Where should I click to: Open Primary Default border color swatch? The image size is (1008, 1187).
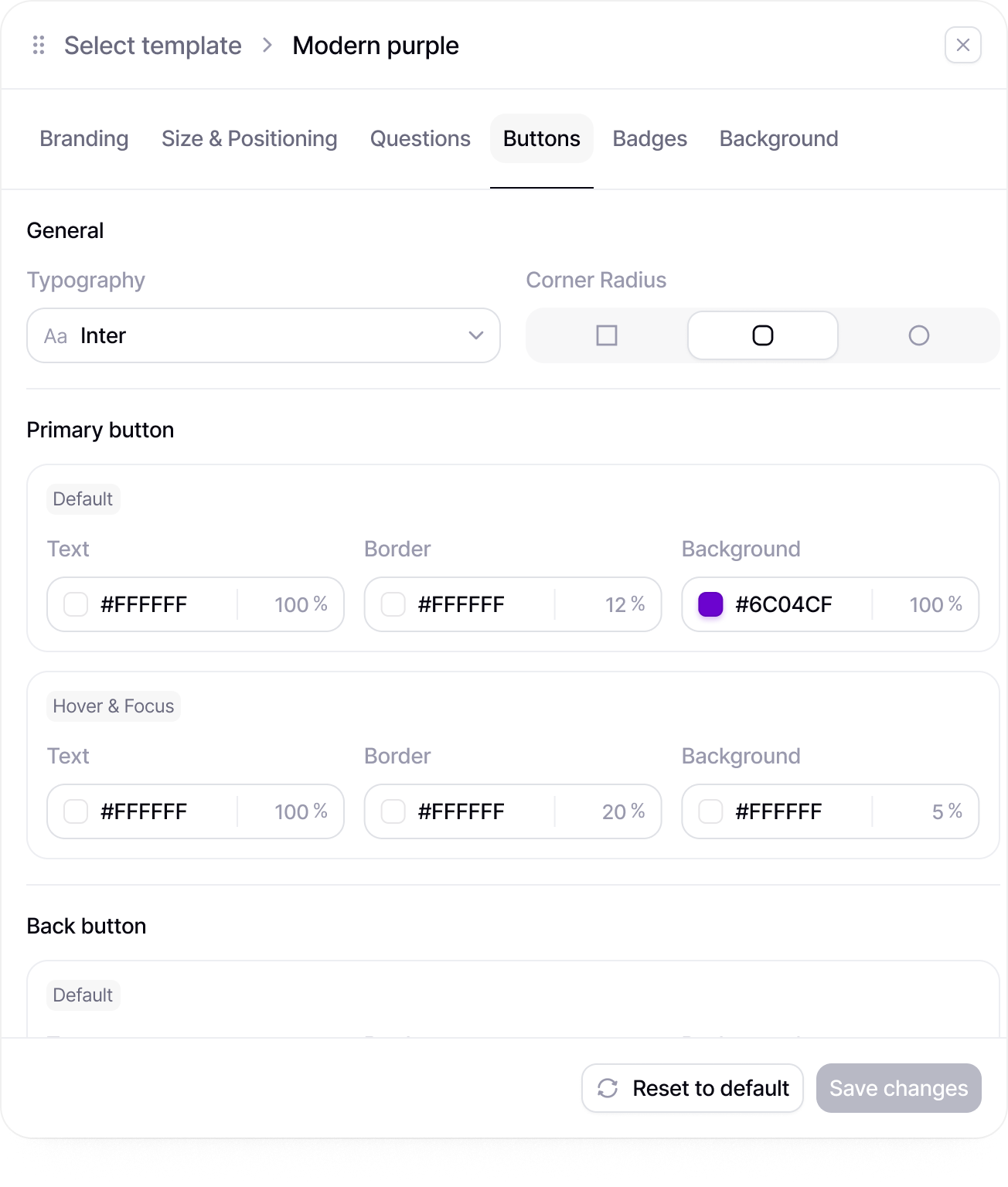393,604
